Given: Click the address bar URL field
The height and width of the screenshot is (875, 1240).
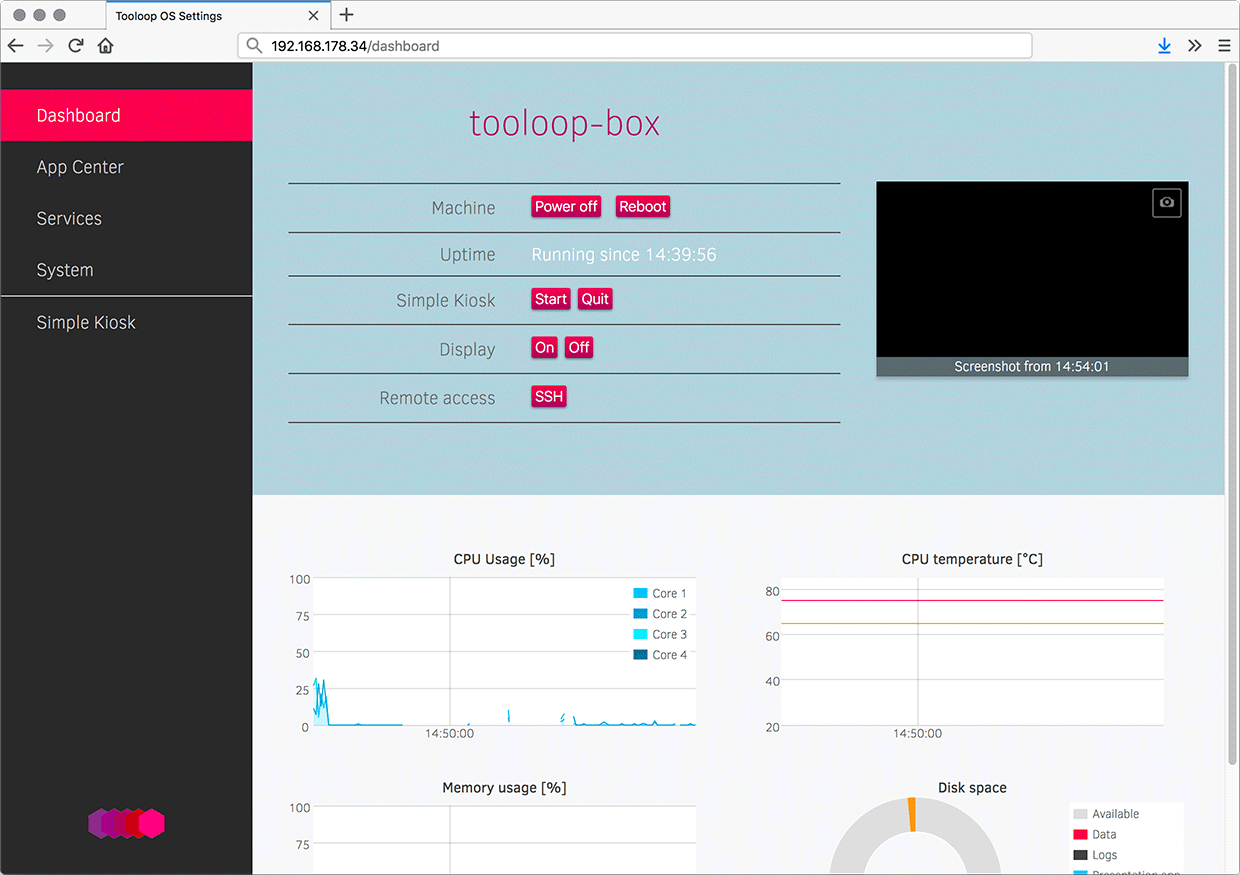Looking at the screenshot, I should click(x=635, y=46).
